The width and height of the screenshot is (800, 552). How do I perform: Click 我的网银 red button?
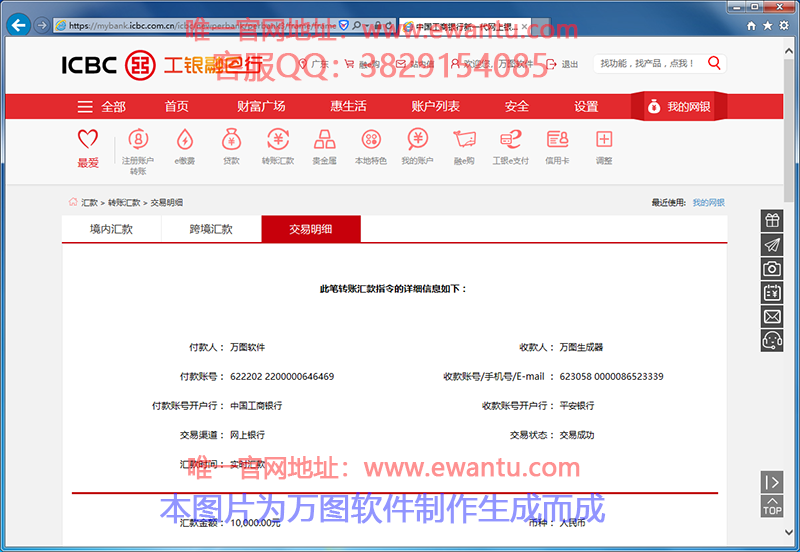[x=679, y=107]
